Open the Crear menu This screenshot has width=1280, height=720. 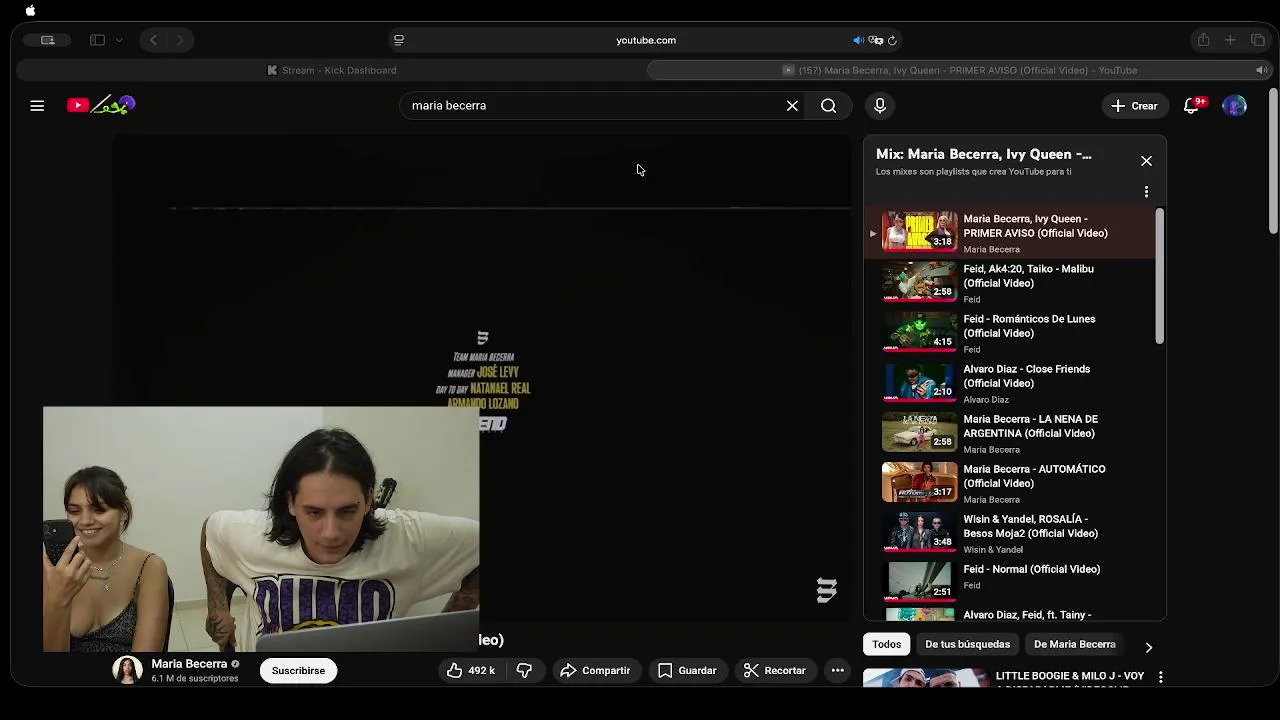click(x=1134, y=105)
